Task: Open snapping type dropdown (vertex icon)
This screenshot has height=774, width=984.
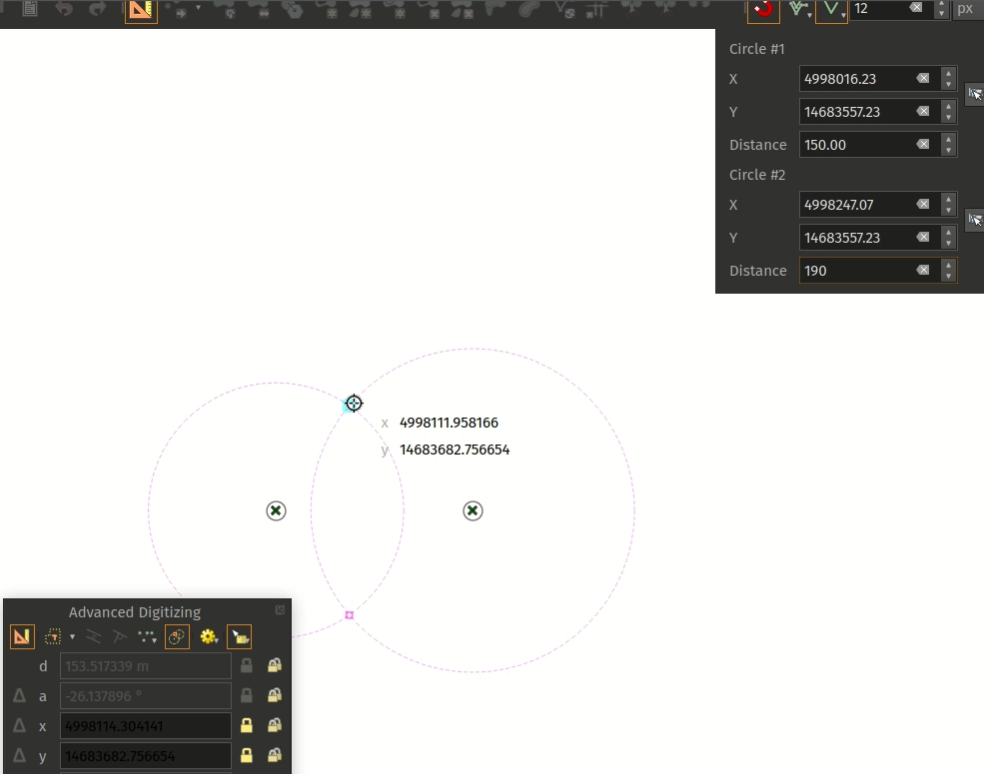Action: click(x=832, y=10)
